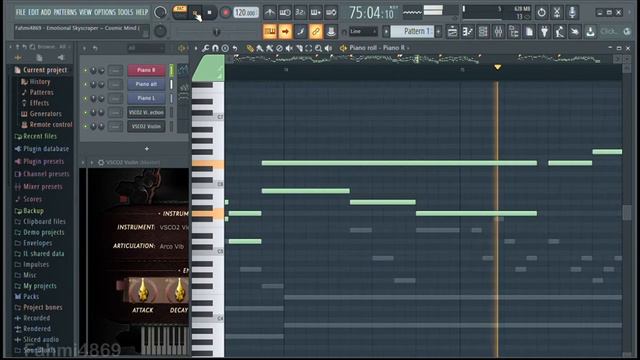
Task: Open the TOOLS menu
Action: pos(125,12)
